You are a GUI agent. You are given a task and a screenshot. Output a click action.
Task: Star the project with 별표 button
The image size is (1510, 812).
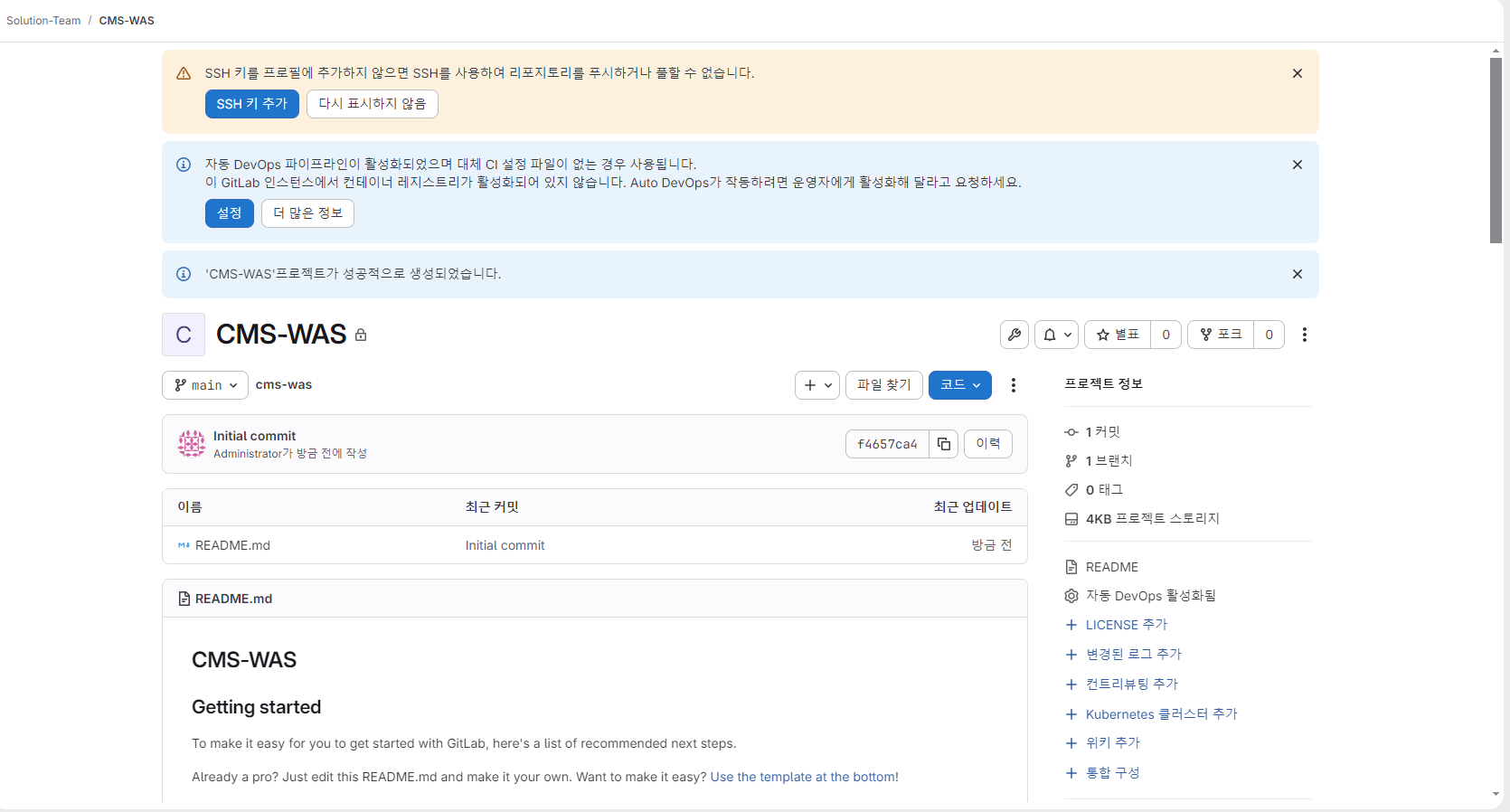1118,335
